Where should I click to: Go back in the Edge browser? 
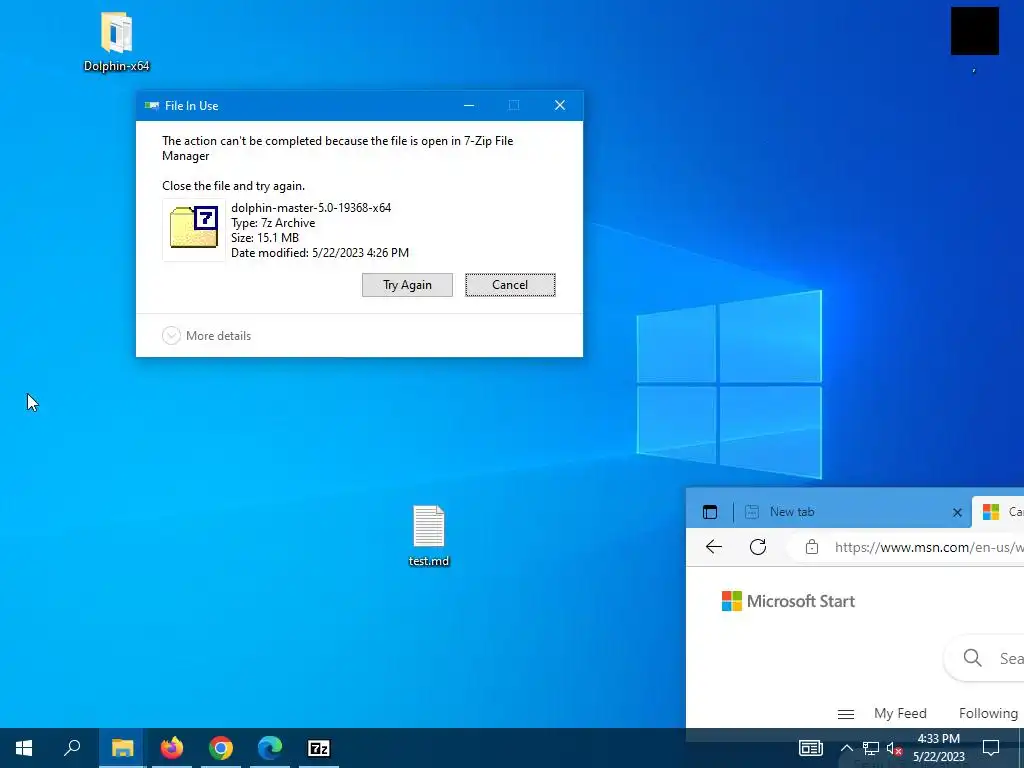(714, 547)
